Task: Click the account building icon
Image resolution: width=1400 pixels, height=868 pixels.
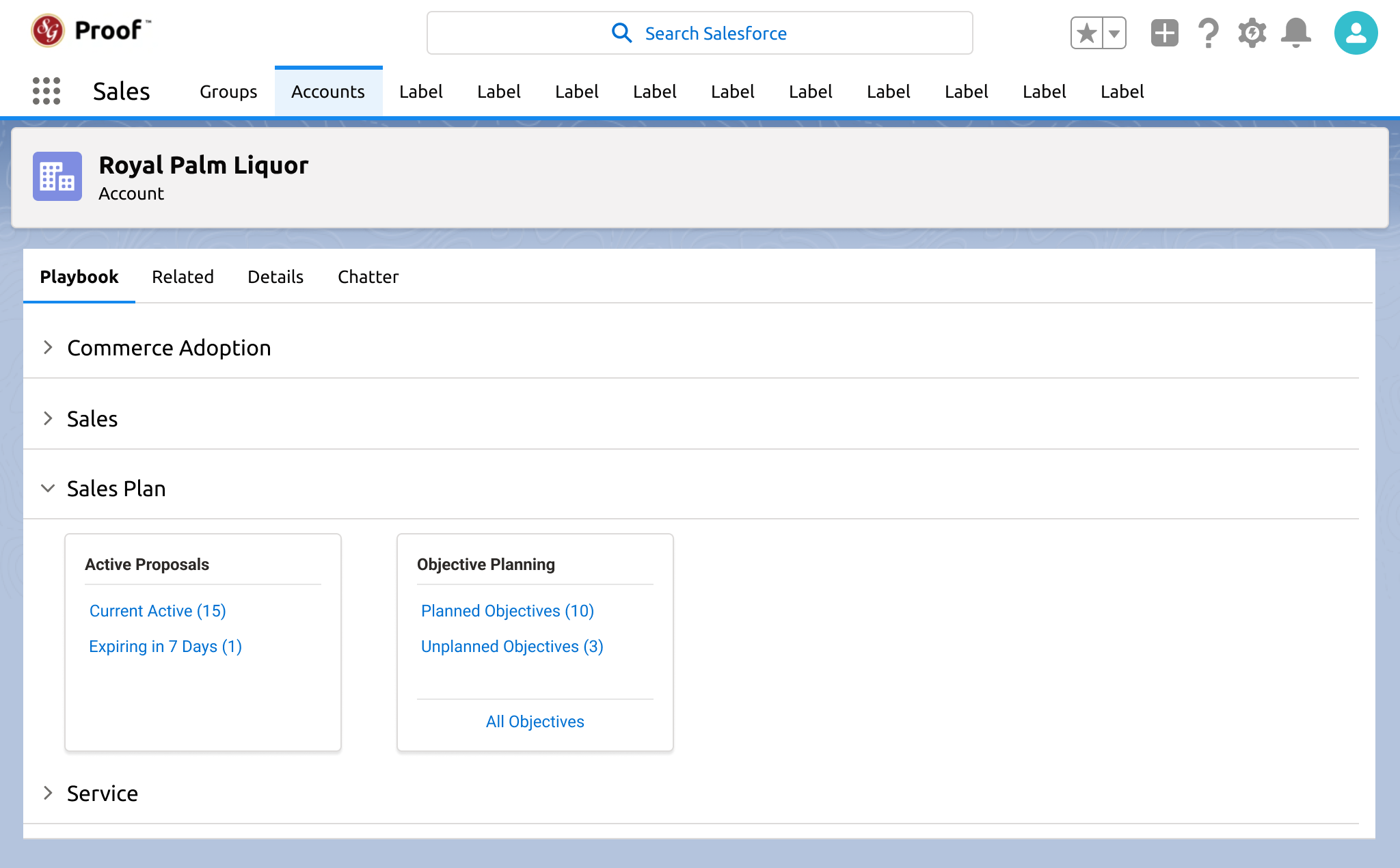Action: tap(57, 176)
